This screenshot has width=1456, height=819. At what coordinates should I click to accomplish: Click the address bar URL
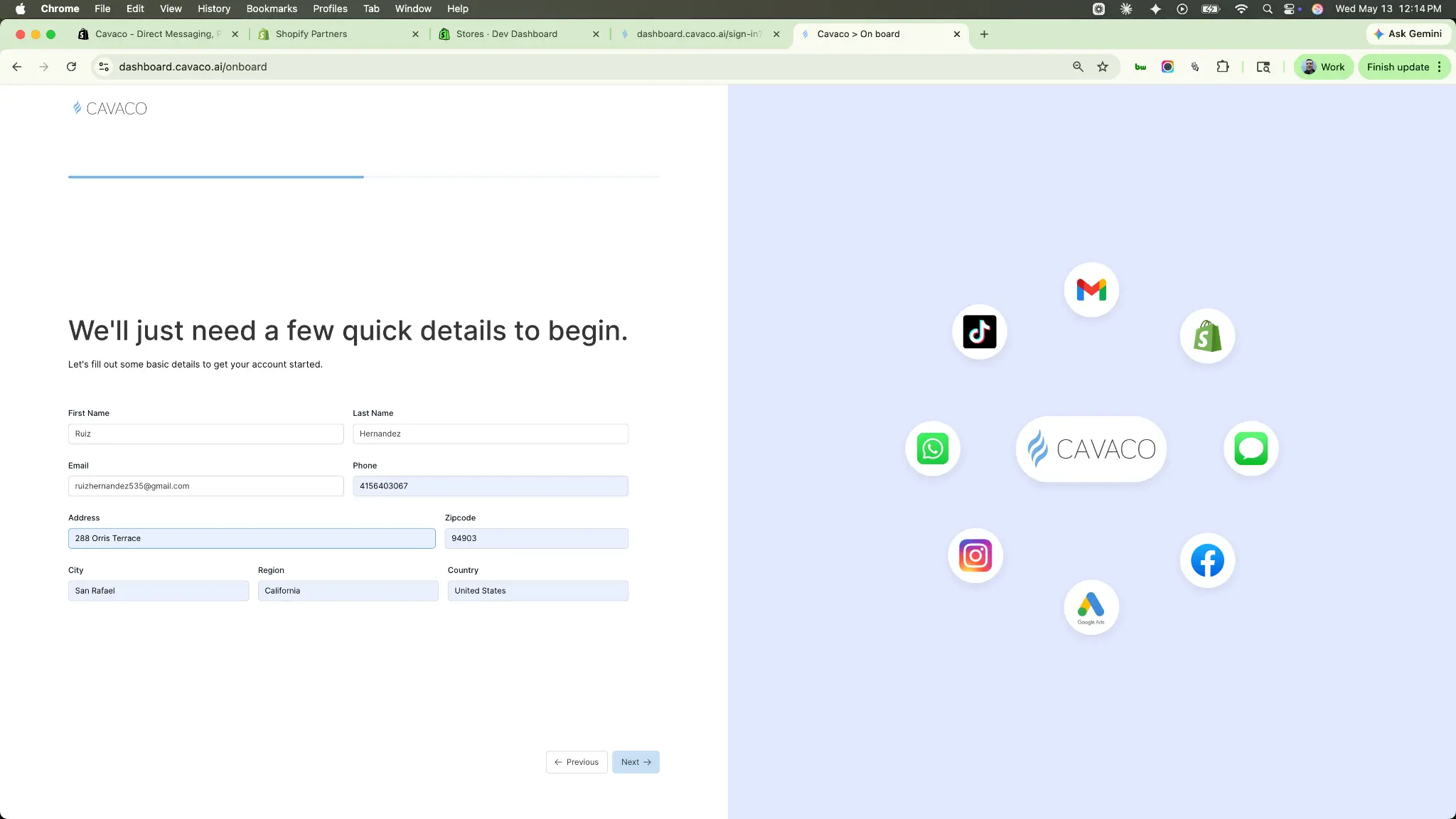point(193,67)
